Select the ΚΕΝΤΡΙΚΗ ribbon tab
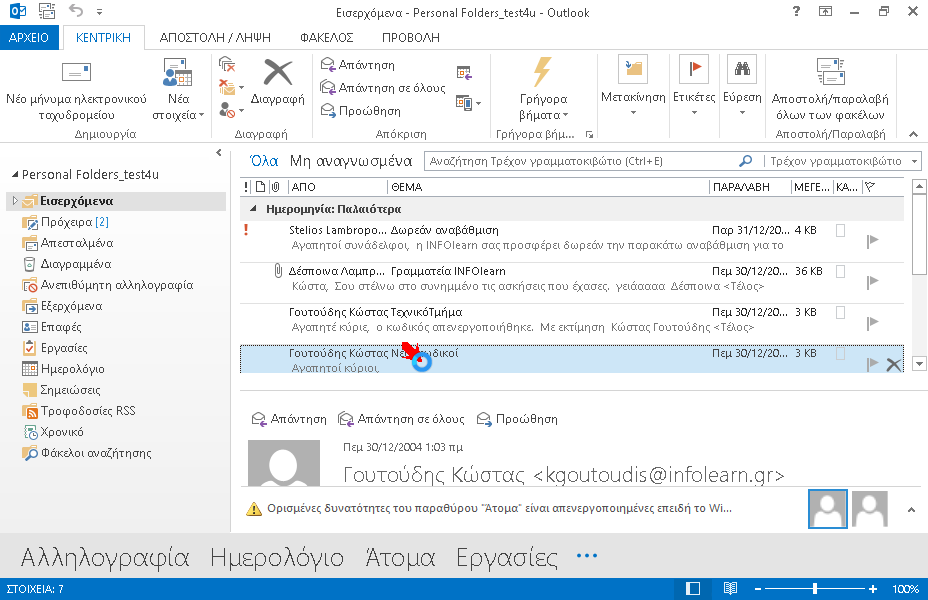The image size is (928, 600). point(104,37)
